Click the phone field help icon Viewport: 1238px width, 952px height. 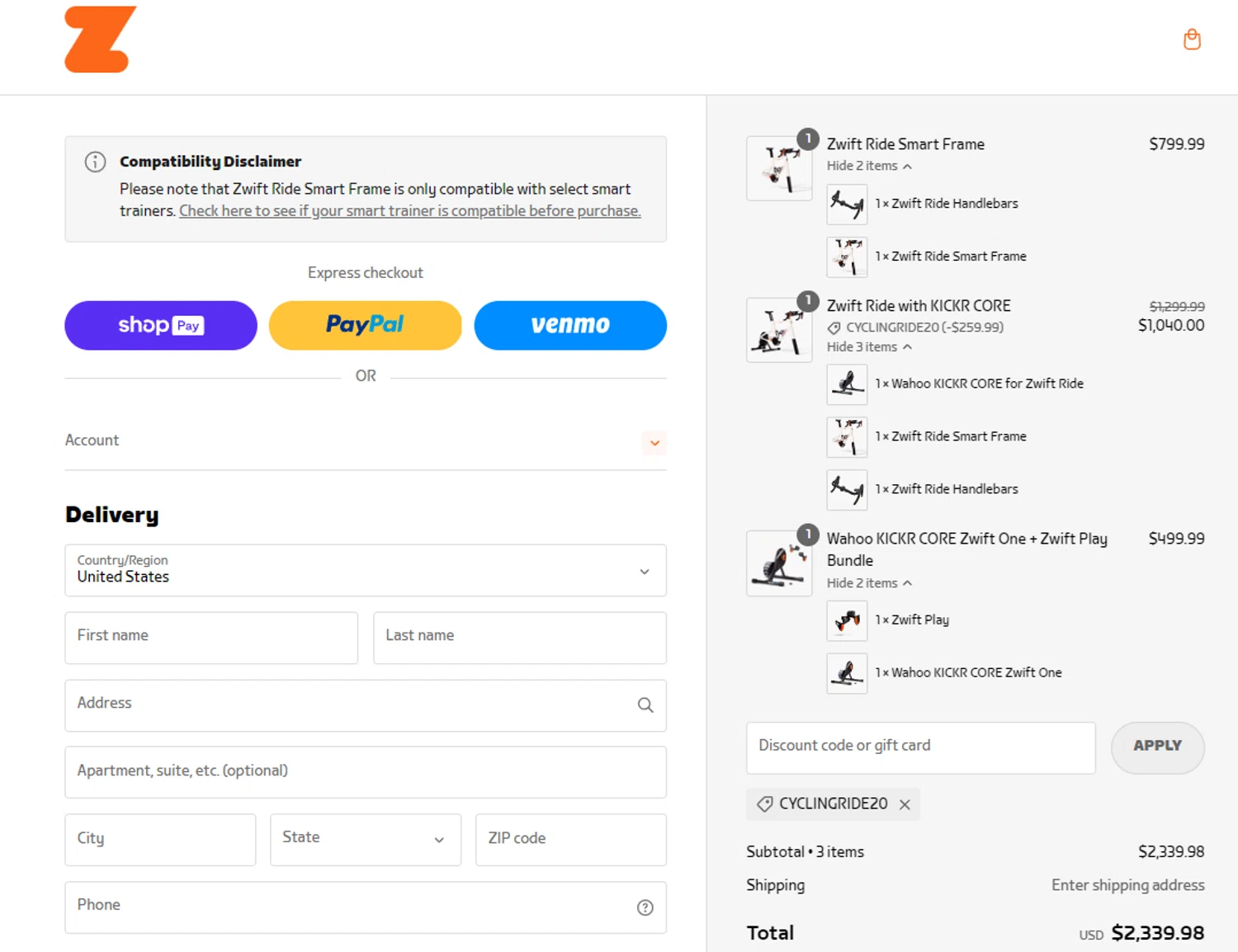click(645, 907)
